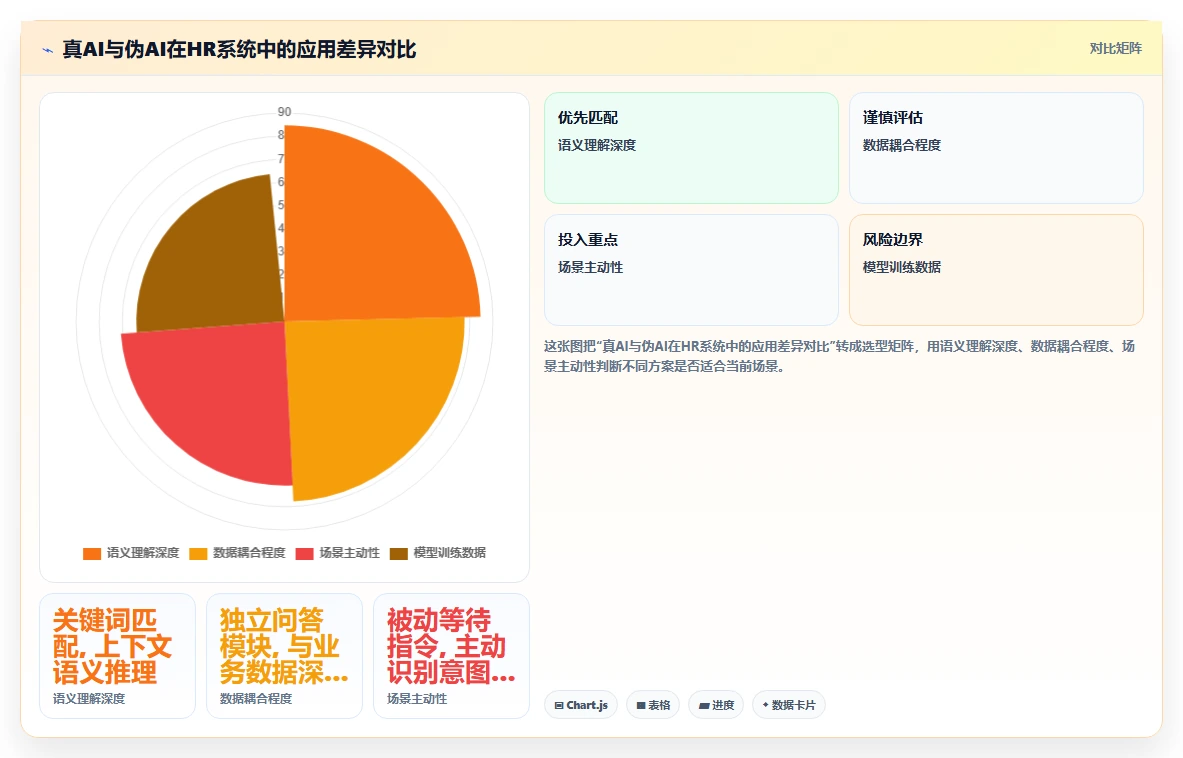Open the 优先匹配 card

[x=691, y=148]
